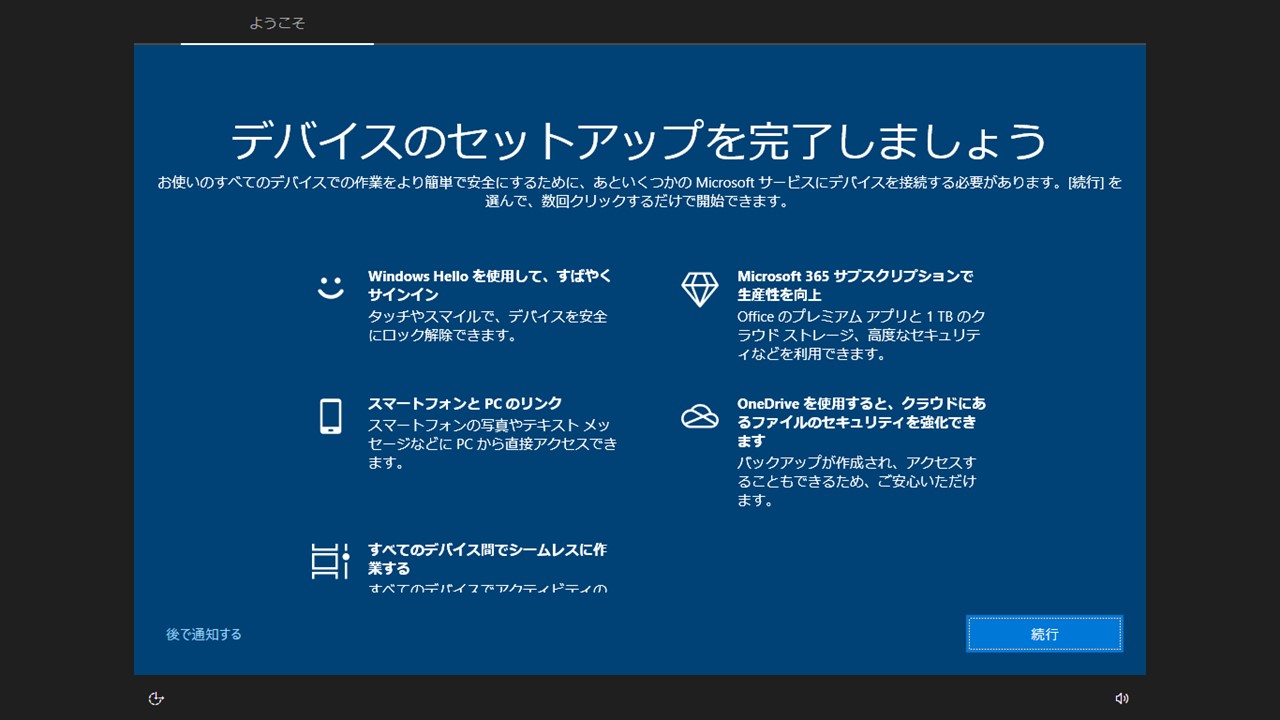Click the Windows Hello smiley icon
This screenshot has height=720, width=1280.
[x=330, y=287]
